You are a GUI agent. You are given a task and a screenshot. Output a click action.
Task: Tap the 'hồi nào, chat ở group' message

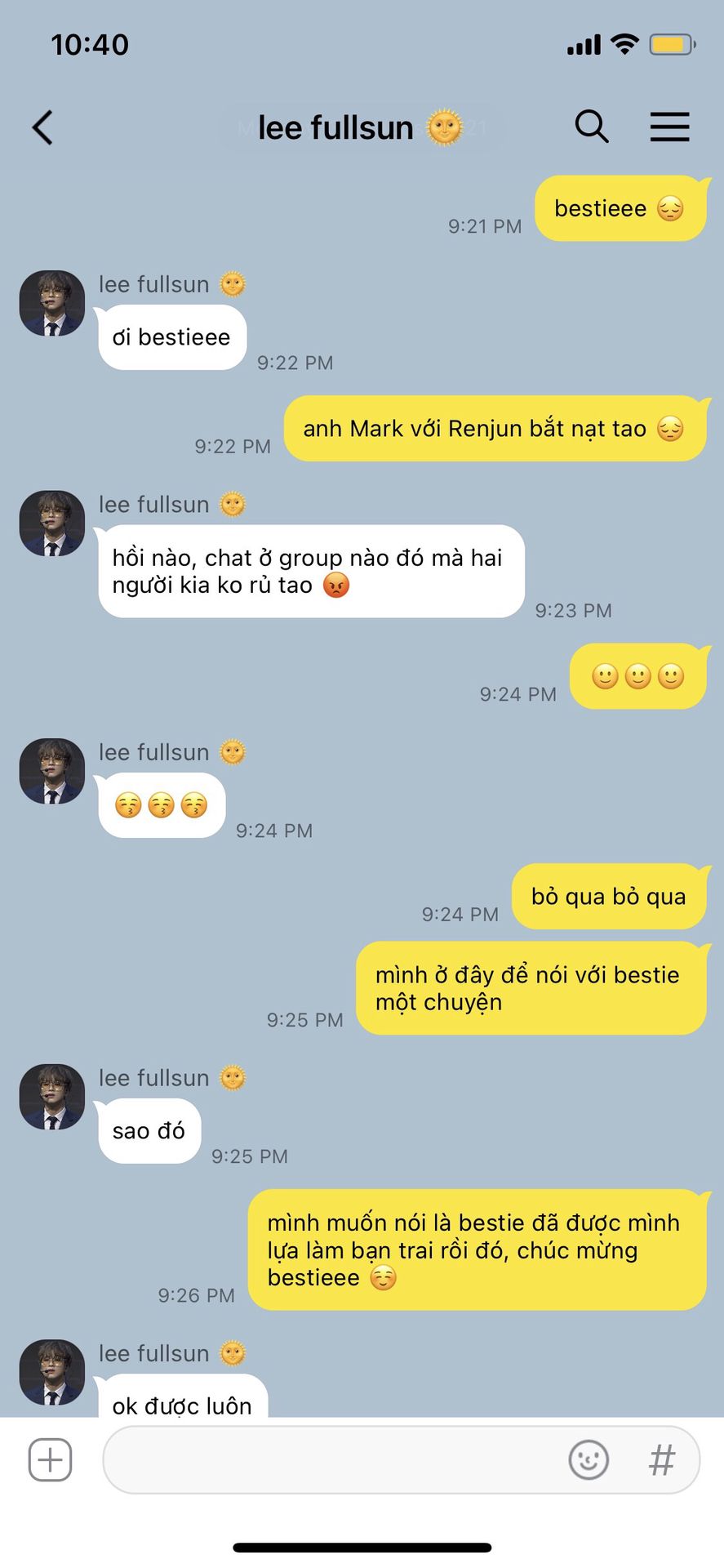point(311,571)
